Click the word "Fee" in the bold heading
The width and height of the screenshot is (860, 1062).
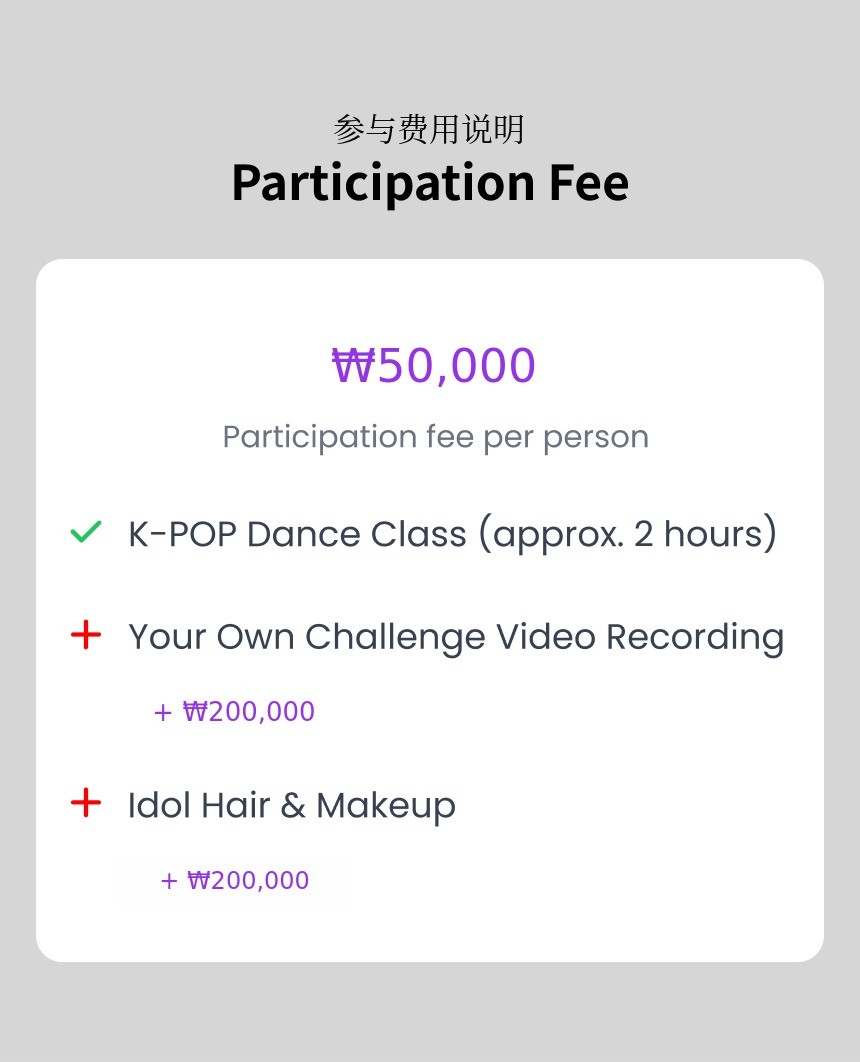pos(588,182)
